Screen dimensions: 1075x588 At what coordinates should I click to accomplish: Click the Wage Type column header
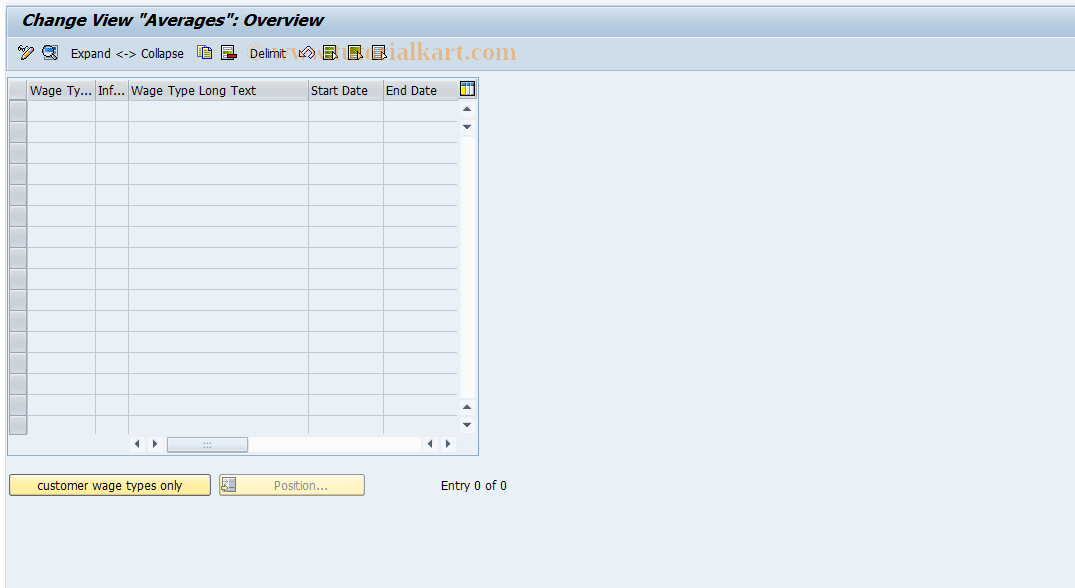[x=61, y=90]
